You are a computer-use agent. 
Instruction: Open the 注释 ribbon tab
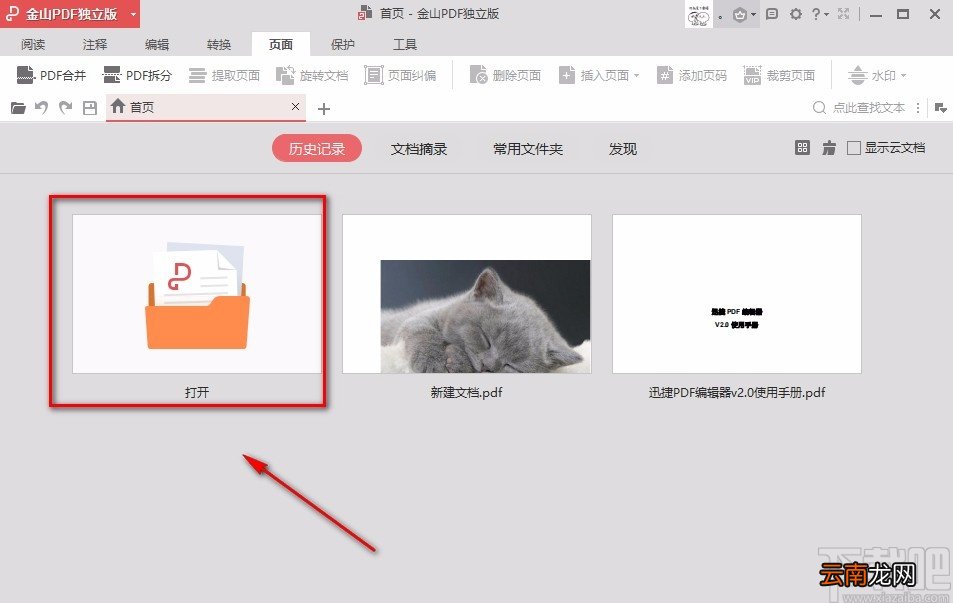tap(95, 44)
